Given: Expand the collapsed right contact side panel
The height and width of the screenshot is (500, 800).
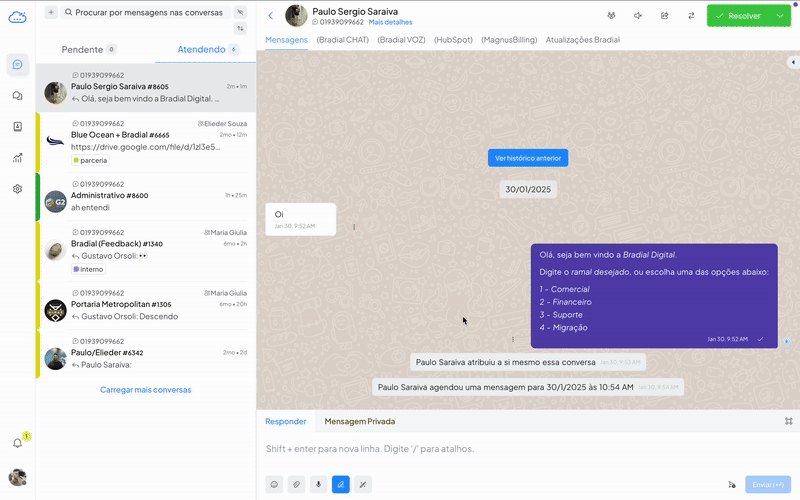Looking at the screenshot, I should tap(793, 63).
